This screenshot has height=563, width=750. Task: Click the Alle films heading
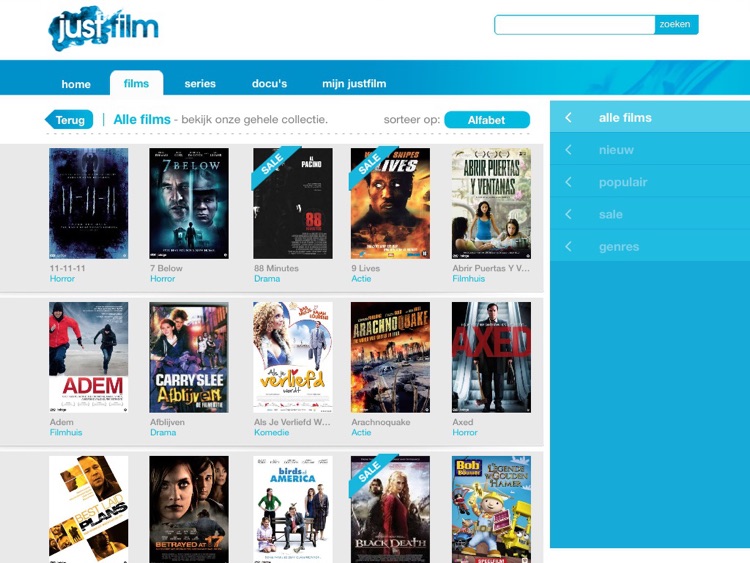click(142, 120)
